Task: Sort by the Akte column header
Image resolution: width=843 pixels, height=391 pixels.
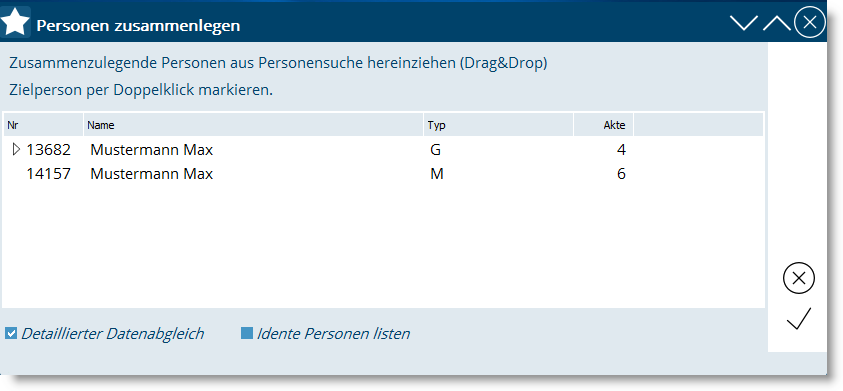Action: pos(604,125)
